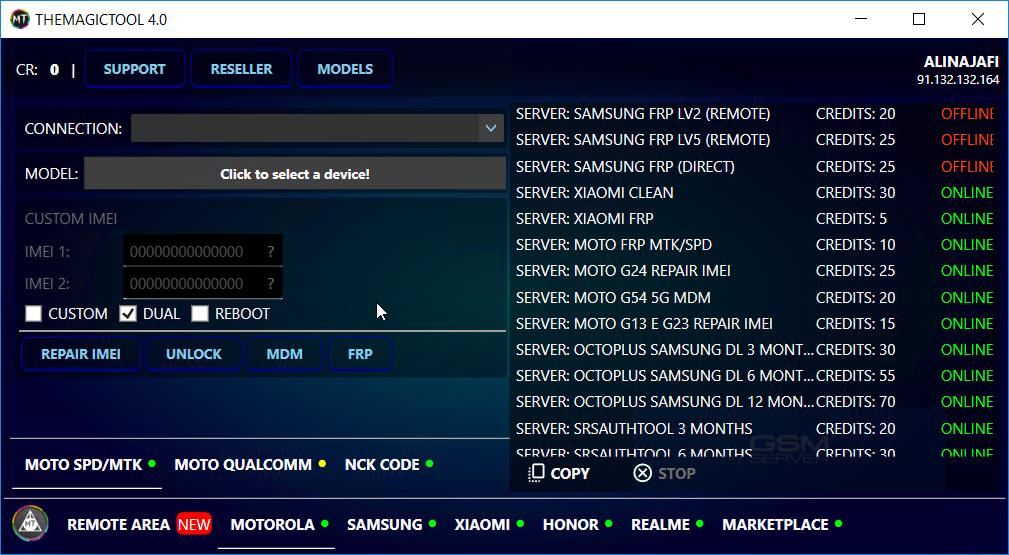This screenshot has width=1009, height=555.
Task: Enable the REBOOT checkbox
Action: pos(200,314)
